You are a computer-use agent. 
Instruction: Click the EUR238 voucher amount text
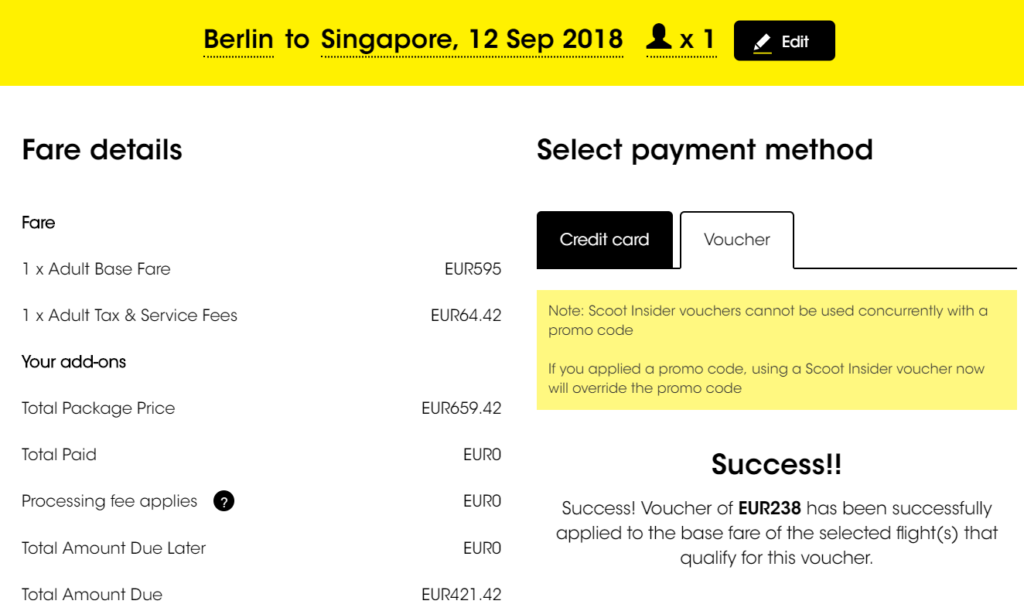[769, 509]
